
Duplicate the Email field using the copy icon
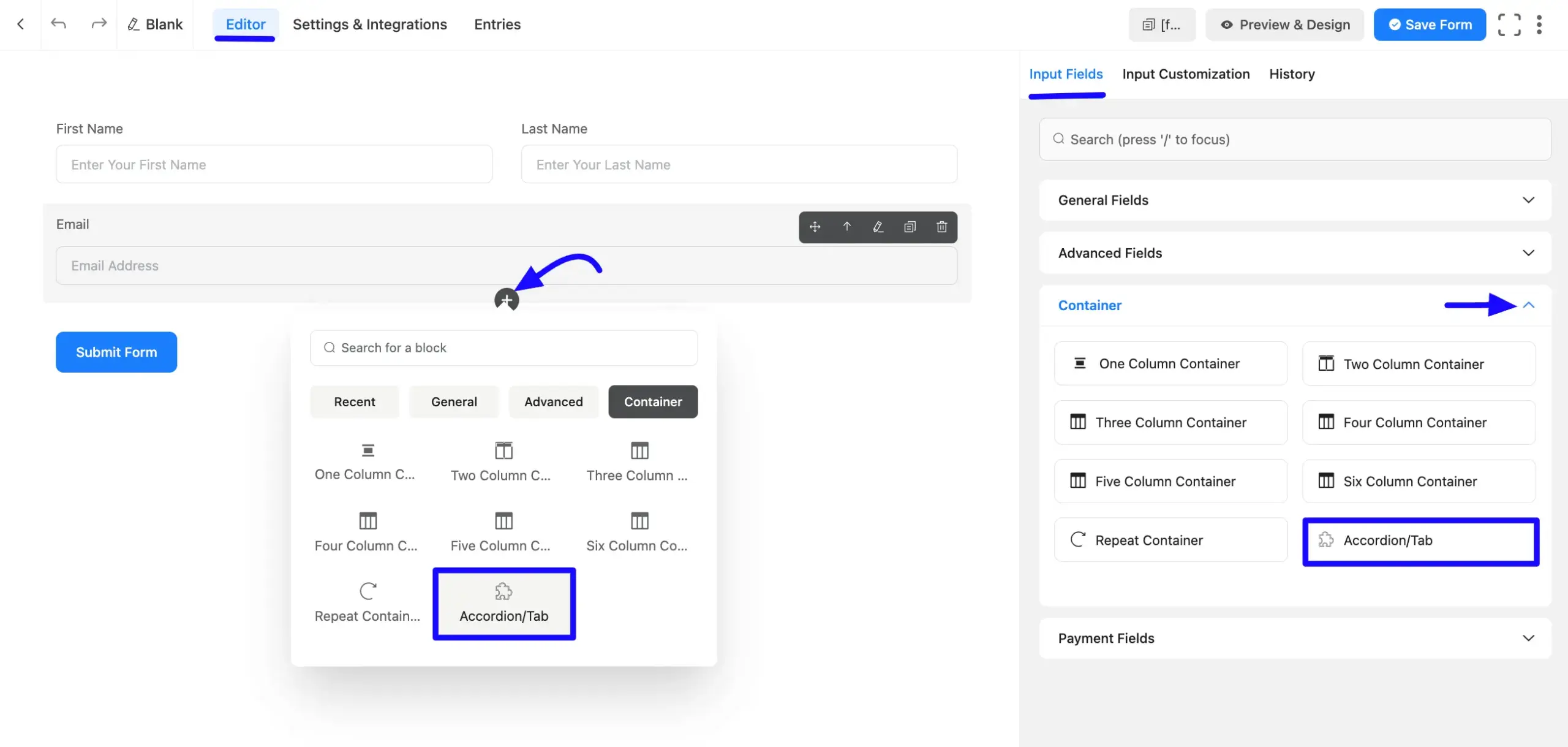click(x=910, y=227)
